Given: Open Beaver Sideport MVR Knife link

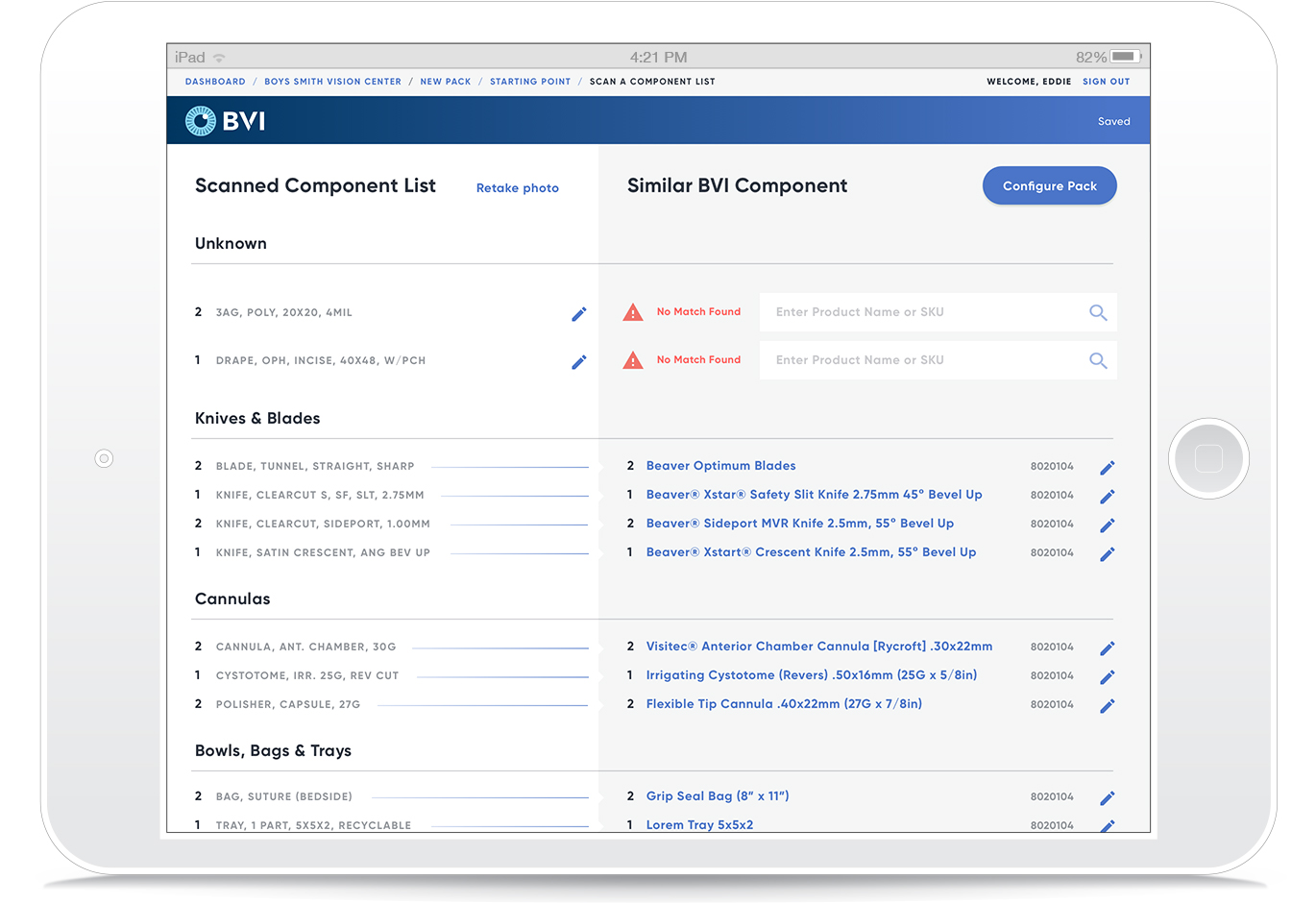Looking at the screenshot, I should pos(799,524).
